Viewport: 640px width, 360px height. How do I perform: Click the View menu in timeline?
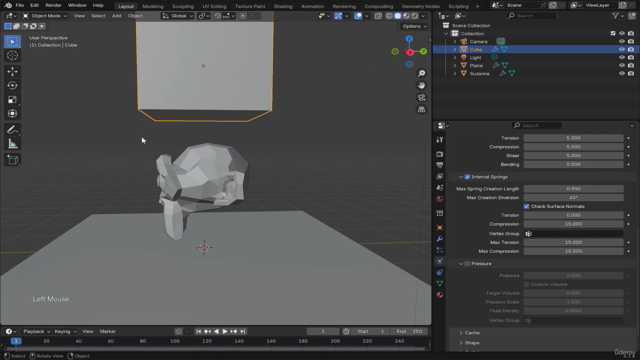point(87,331)
